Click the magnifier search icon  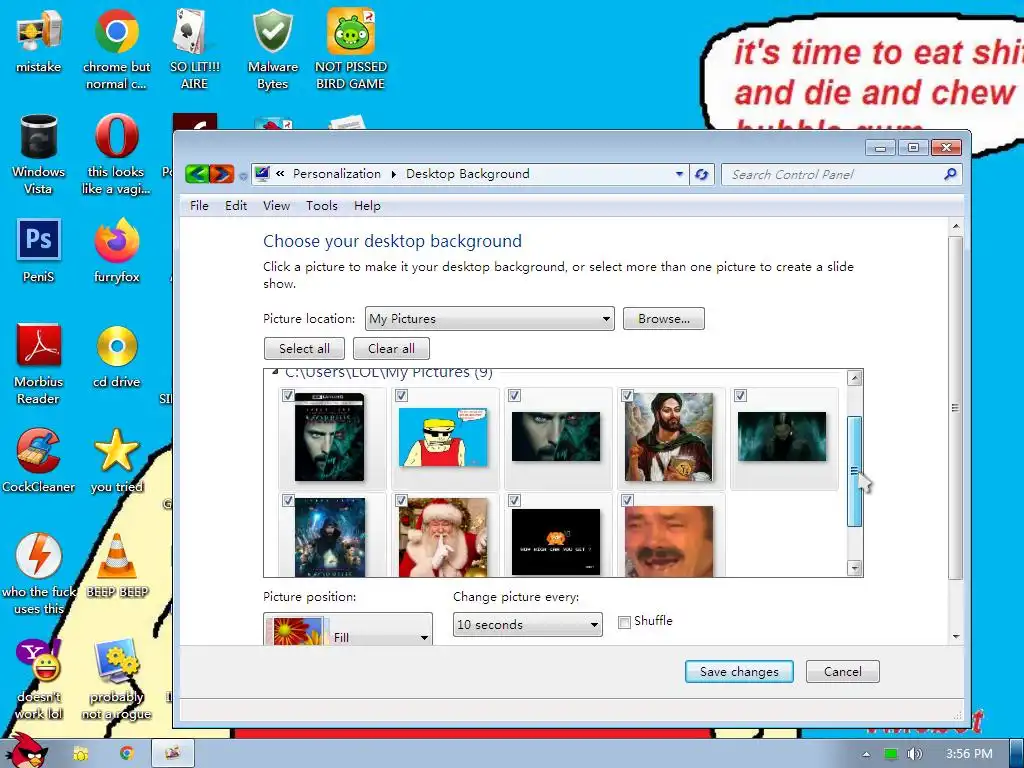pos(950,174)
